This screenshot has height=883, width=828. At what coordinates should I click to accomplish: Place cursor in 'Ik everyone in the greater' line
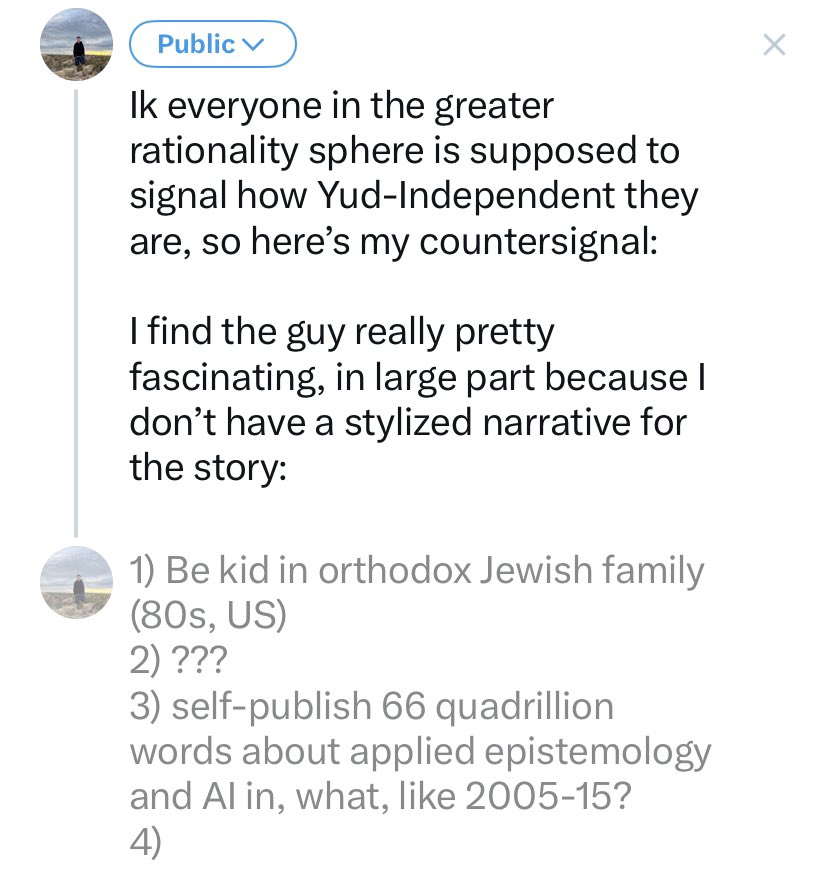tap(341, 105)
